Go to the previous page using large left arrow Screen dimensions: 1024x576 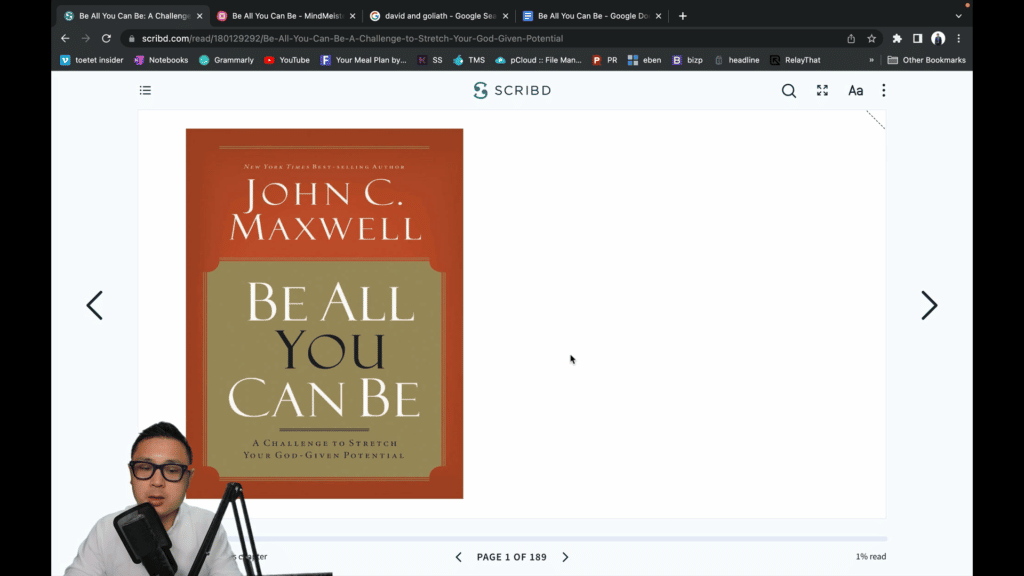pos(95,305)
